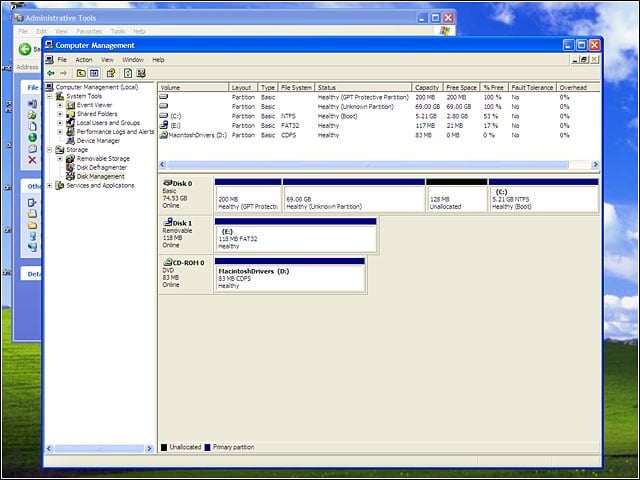Click the Up one level folder icon
Image resolution: width=640 pixels, height=480 pixels.
coord(81,73)
